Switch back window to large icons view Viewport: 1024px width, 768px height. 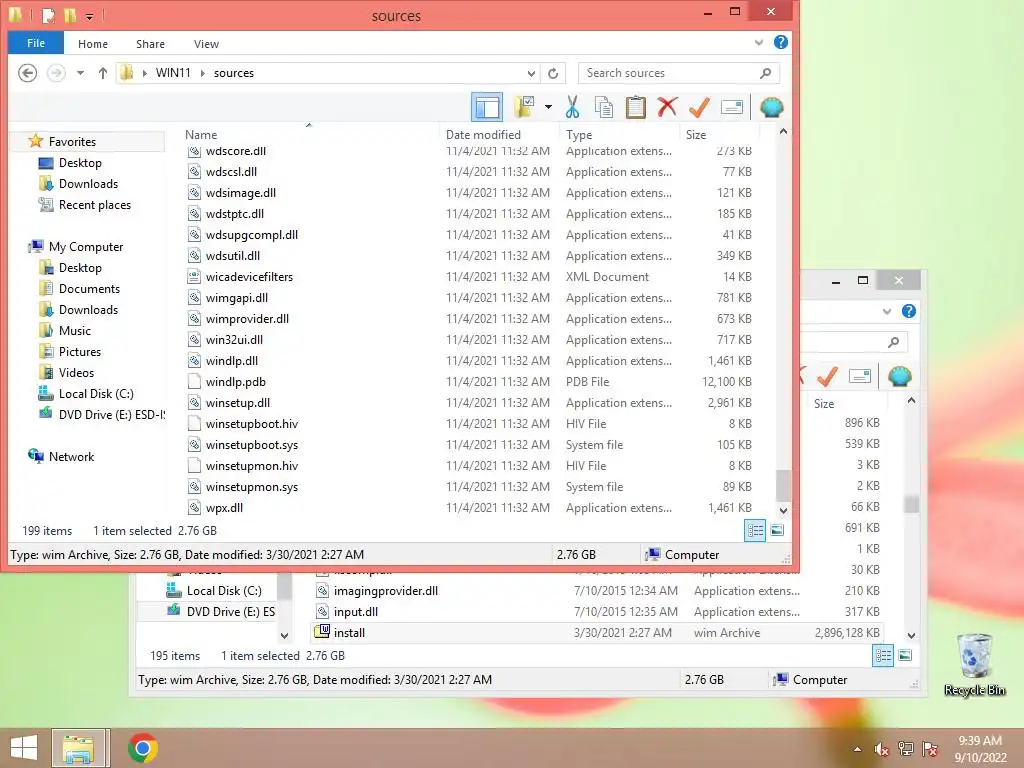click(905, 656)
